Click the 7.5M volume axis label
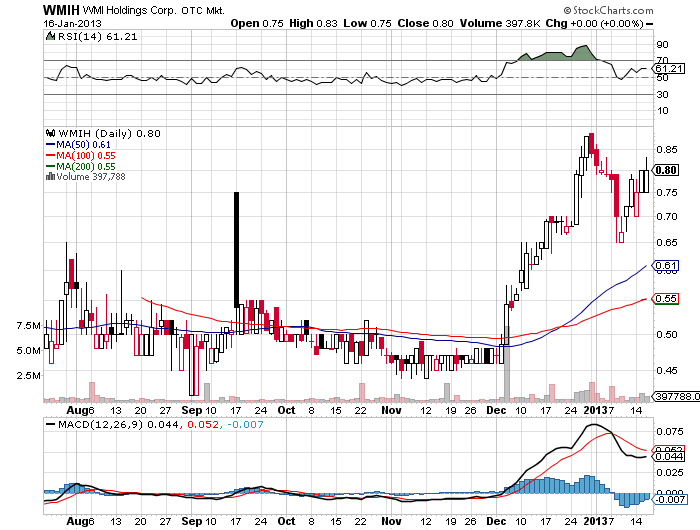This screenshot has height=530, width=700. click(x=29, y=326)
